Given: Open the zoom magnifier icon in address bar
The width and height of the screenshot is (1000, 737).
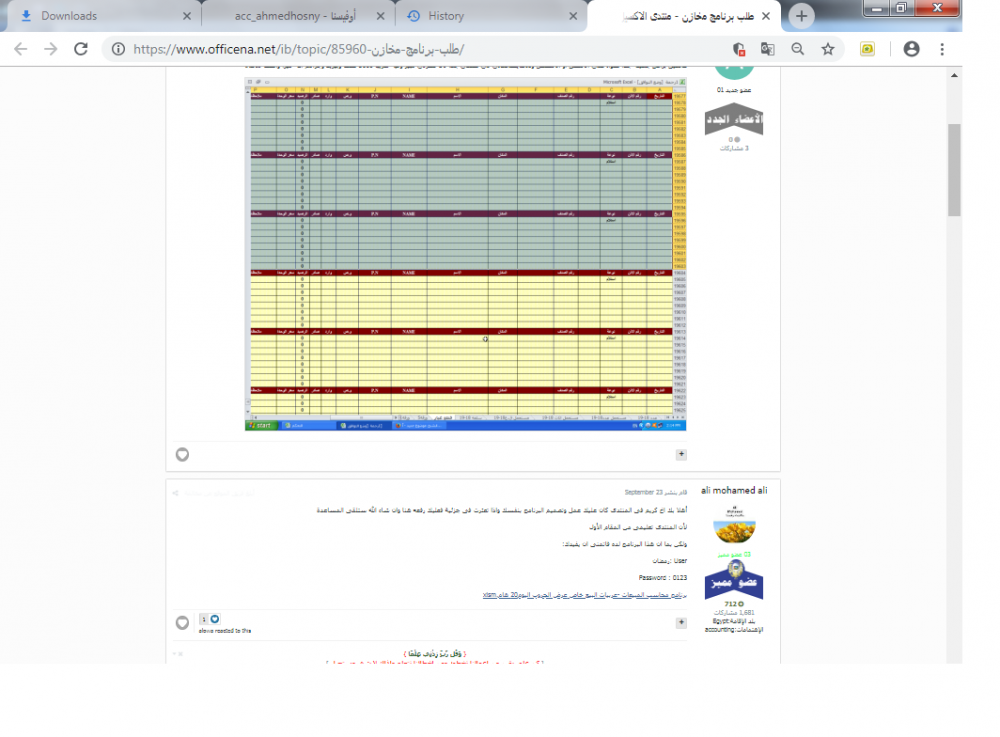Looking at the screenshot, I should pos(797,49).
